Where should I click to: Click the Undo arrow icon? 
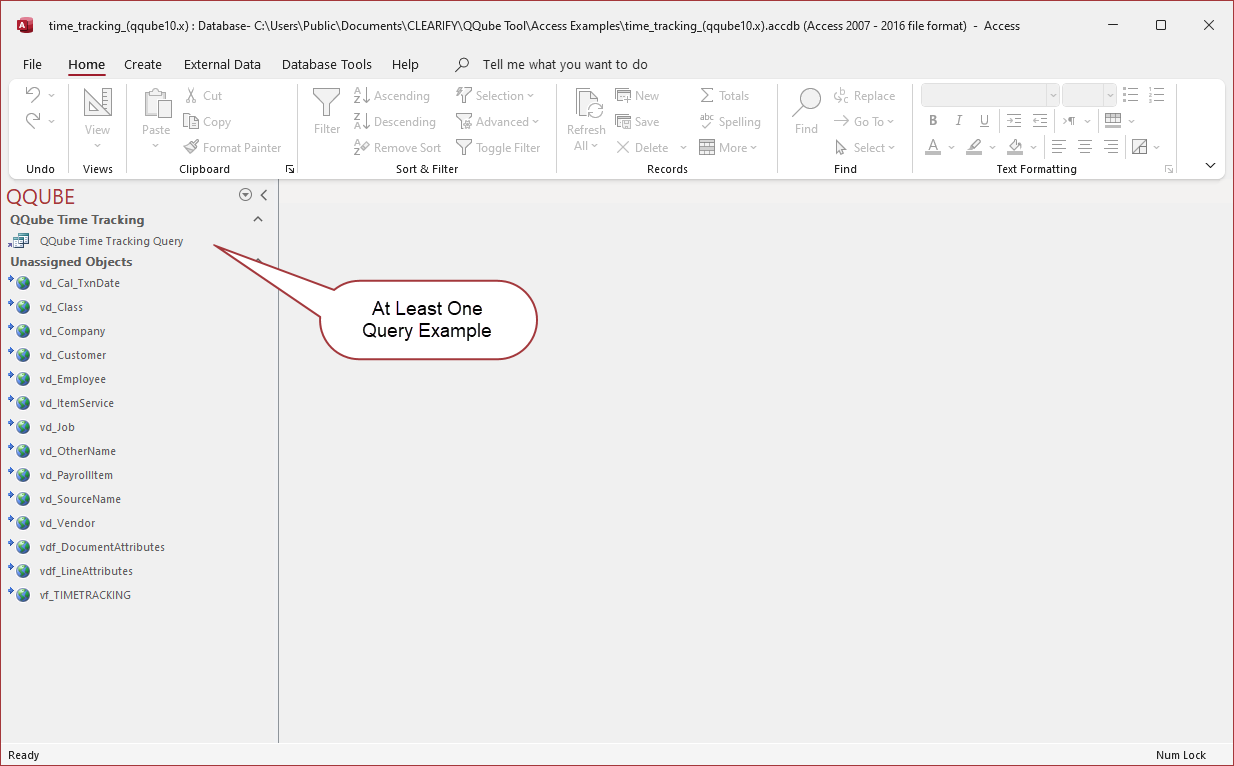point(33,95)
